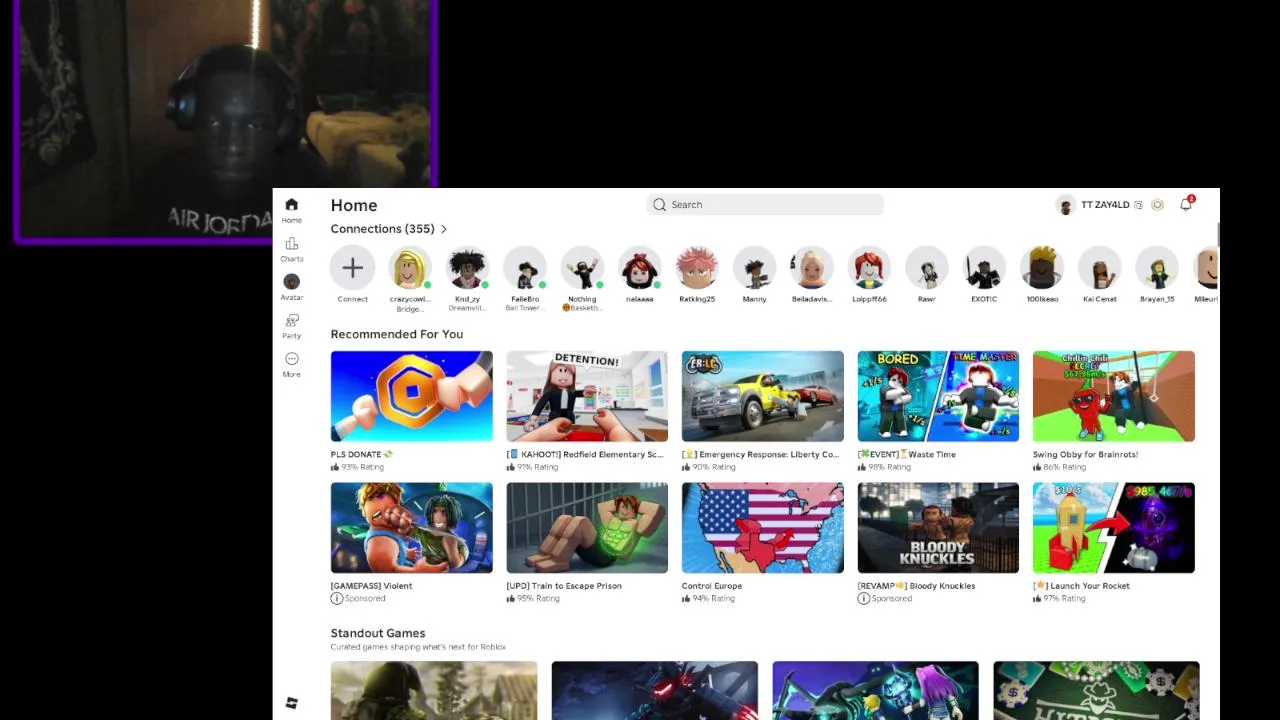Open crazycowl friend avatar
Screen dimensions: 1280x720
(410, 268)
